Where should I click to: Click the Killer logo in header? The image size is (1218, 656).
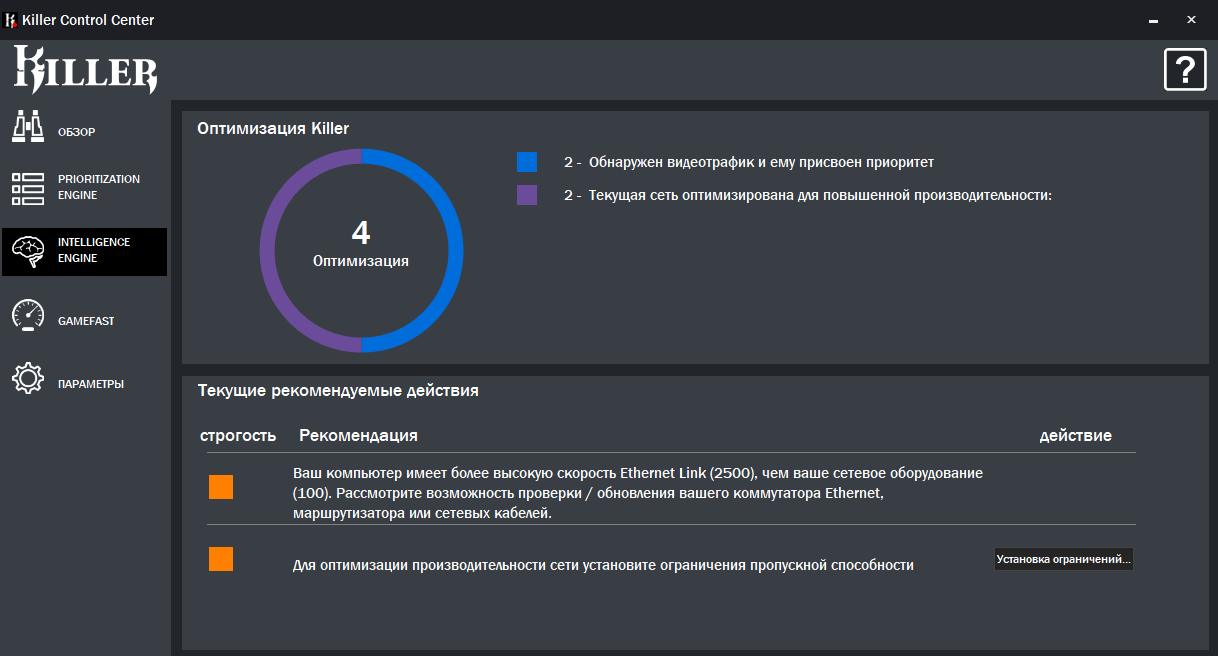(x=85, y=70)
